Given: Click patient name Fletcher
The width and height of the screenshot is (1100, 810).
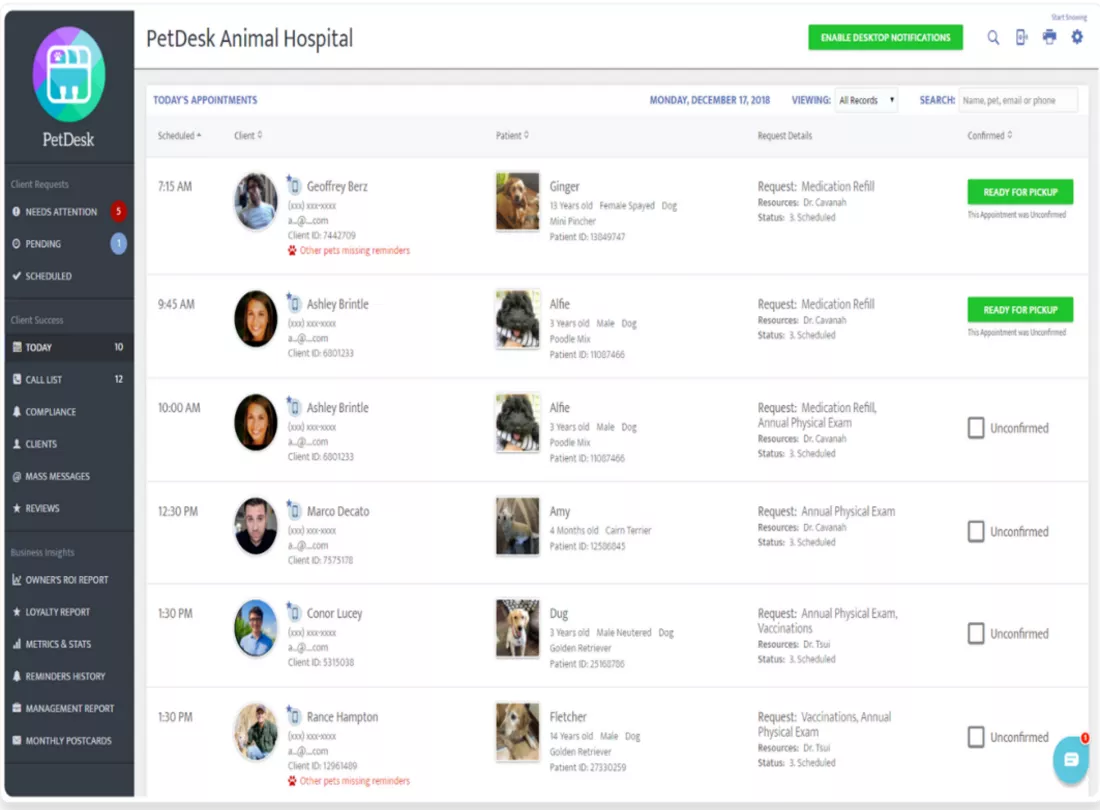Looking at the screenshot, I should coord(568,717).
